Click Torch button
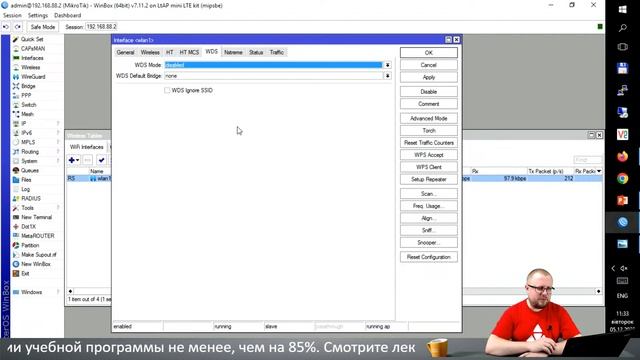640x360 pixels. (x=429, y=131)
